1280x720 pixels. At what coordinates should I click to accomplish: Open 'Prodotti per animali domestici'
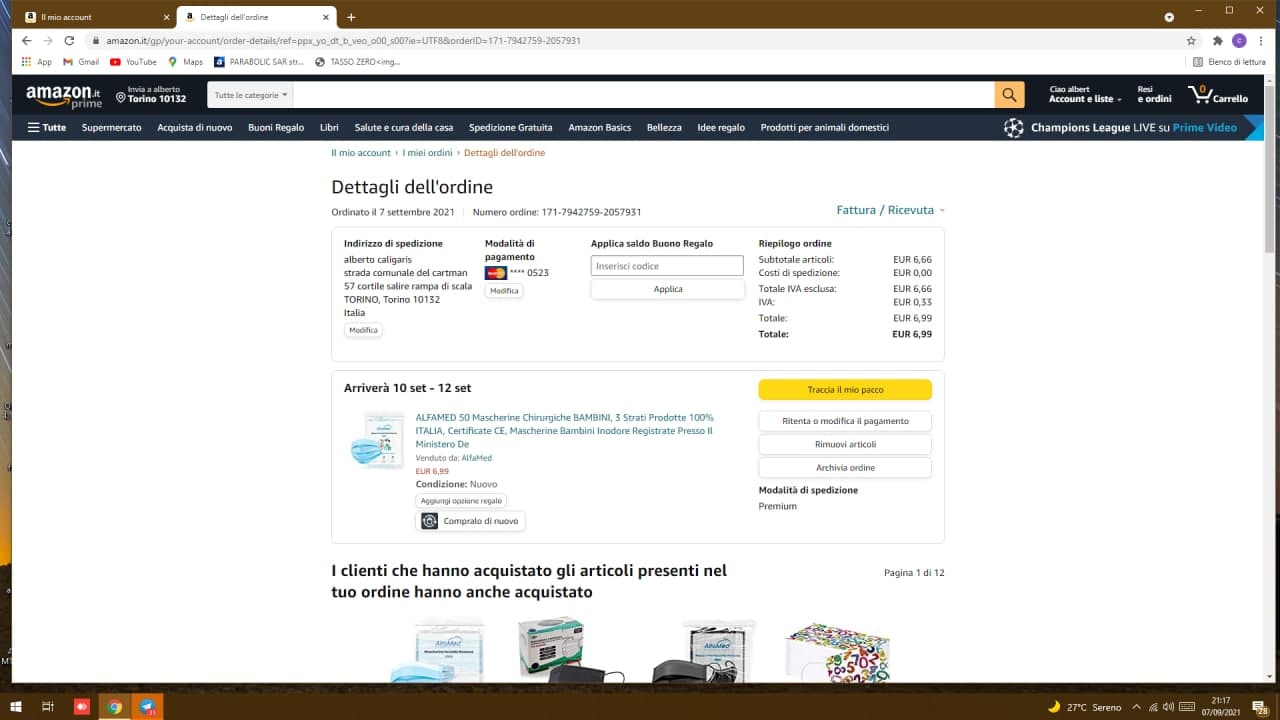(825, 128)
